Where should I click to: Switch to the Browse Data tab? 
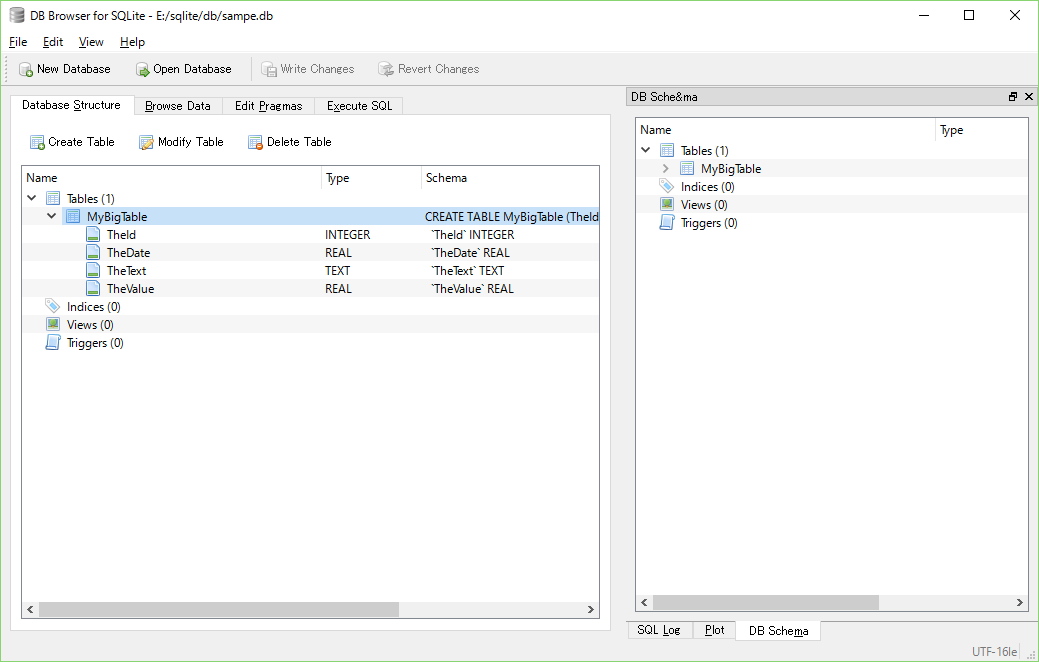178,105
